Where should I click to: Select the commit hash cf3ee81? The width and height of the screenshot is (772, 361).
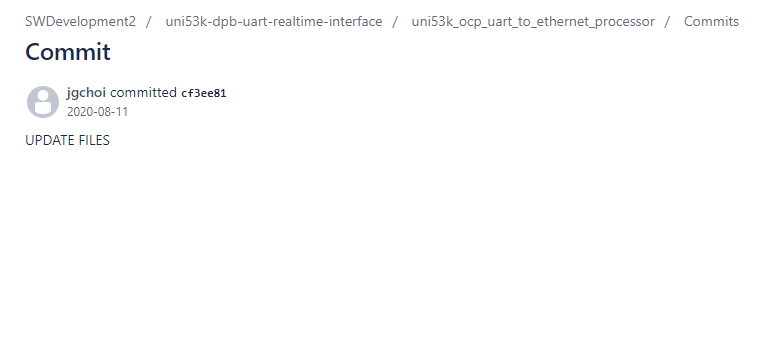click(204, 94)
